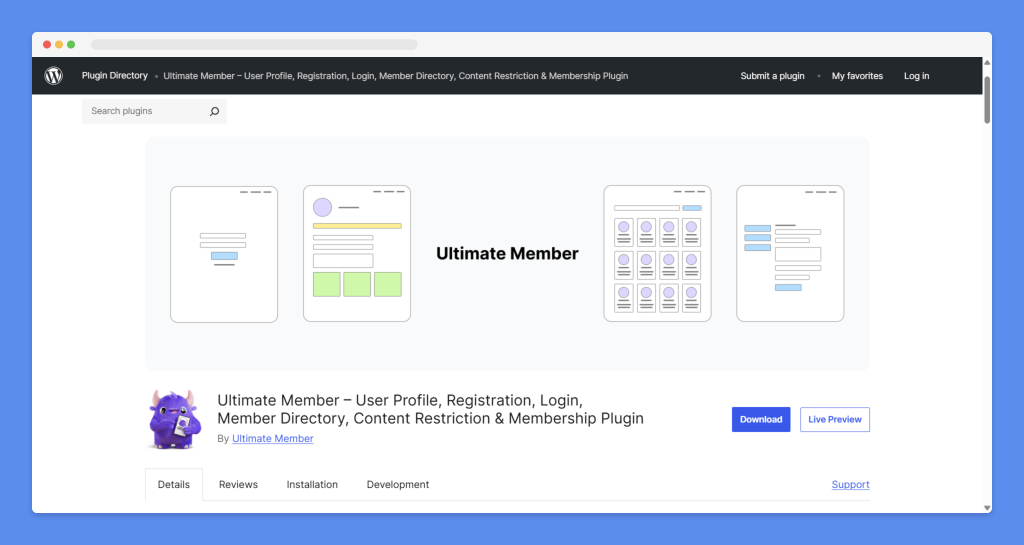
Task: Go to My favorites
Action: 857,76
